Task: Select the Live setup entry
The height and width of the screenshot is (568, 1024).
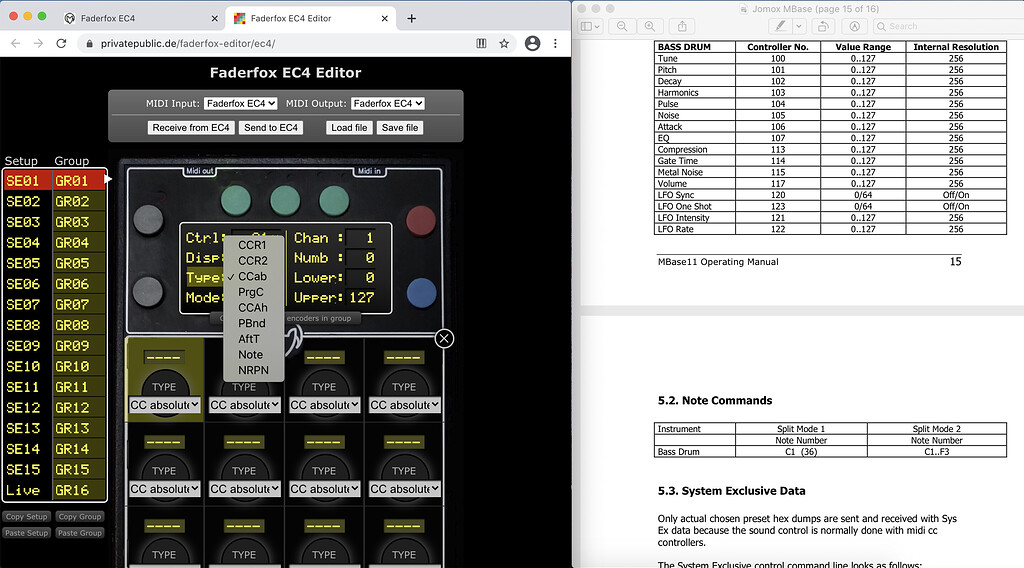Action: click(27, 490)
